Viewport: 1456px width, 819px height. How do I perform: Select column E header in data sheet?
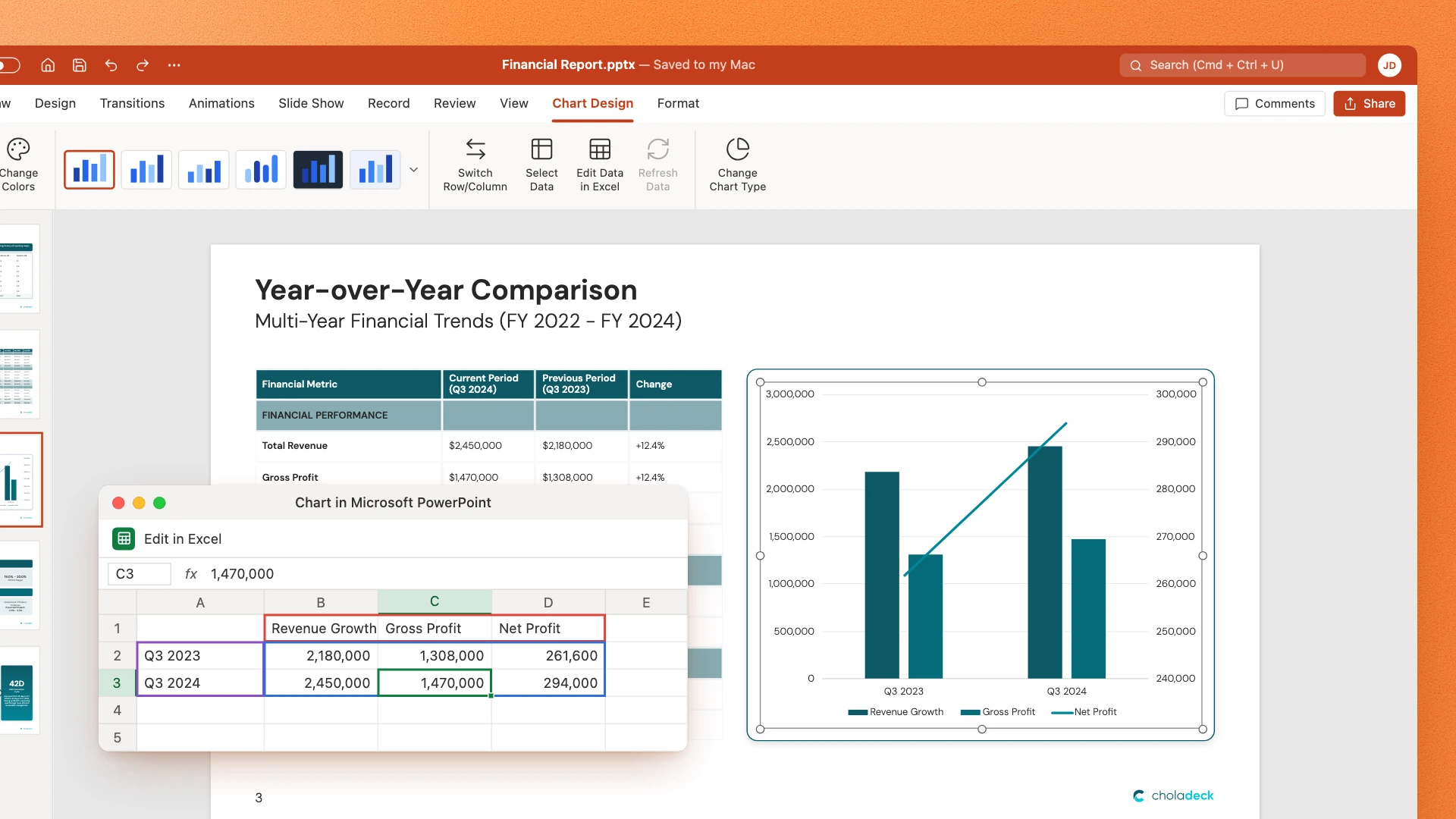646,603
